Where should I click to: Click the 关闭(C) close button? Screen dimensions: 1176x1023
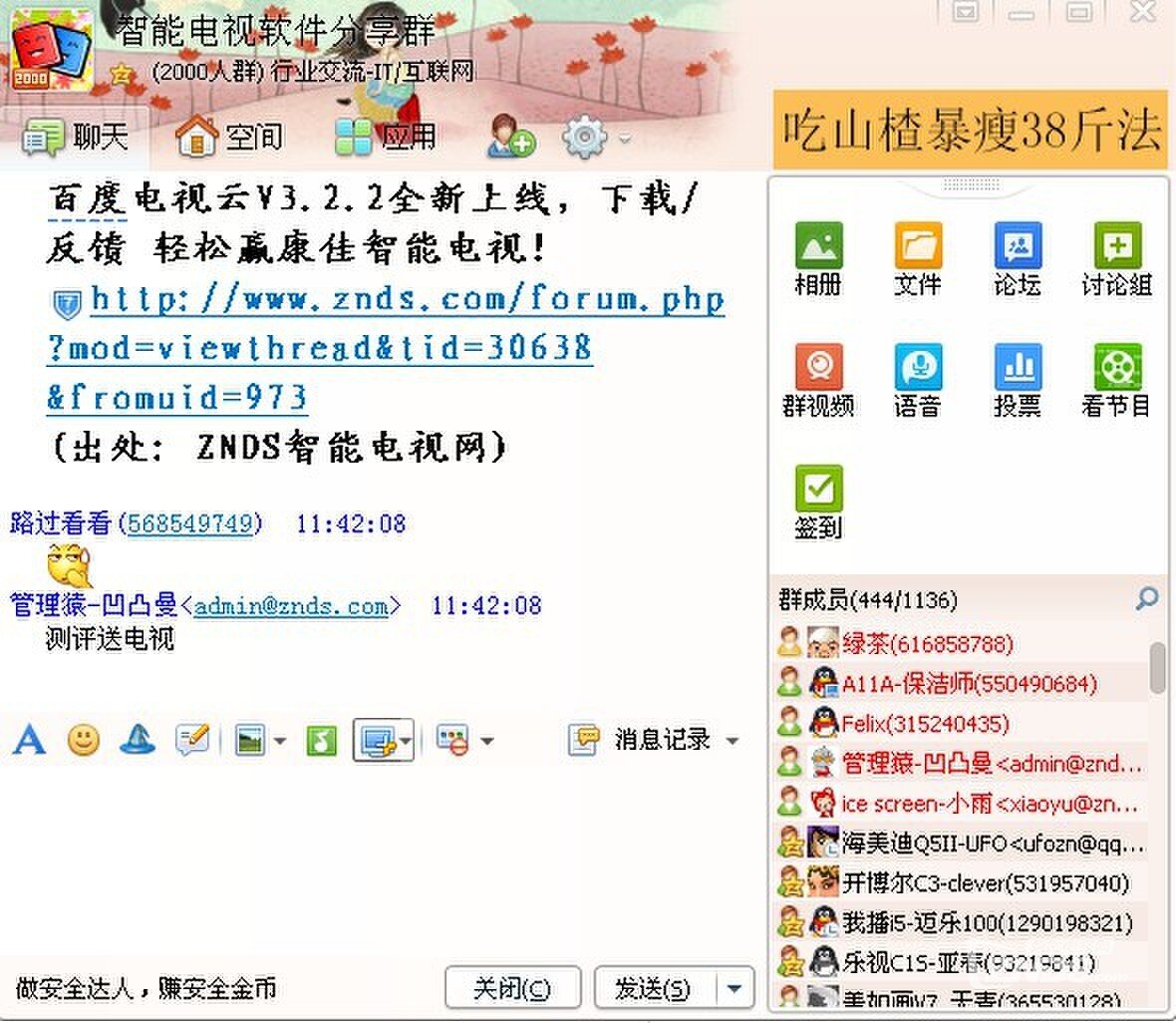click(x=513, y=988)
